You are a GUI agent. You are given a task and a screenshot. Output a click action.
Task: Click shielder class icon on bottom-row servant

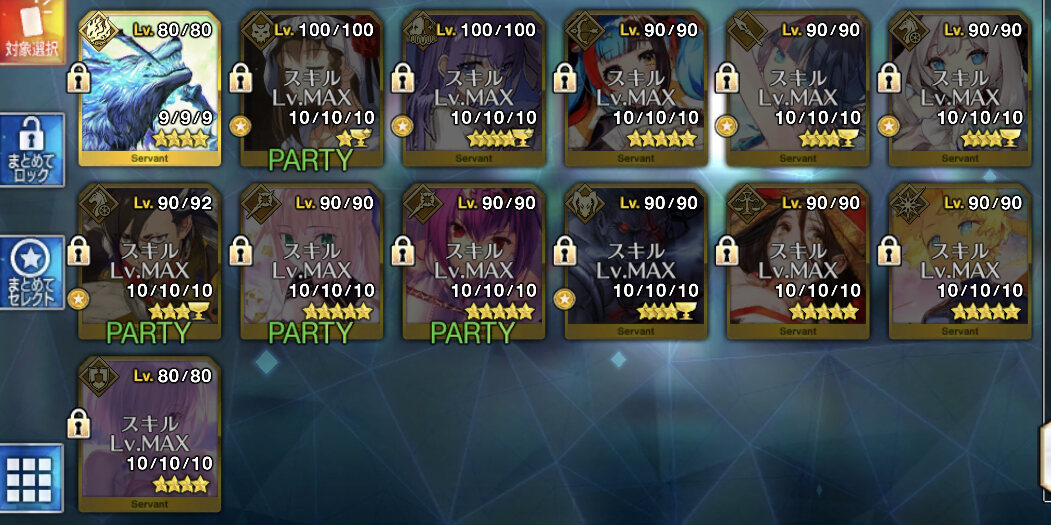99,377
